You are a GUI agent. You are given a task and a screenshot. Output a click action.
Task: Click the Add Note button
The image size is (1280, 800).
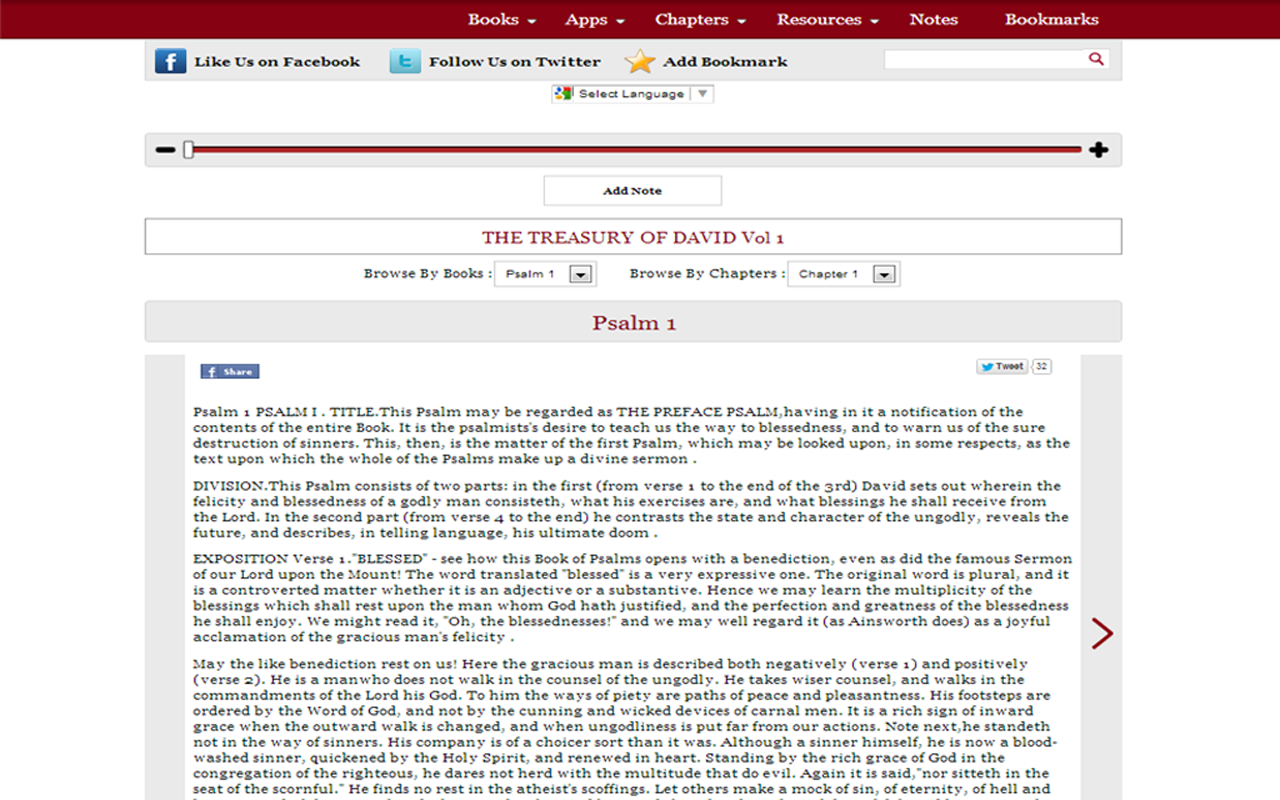[632, 190]
